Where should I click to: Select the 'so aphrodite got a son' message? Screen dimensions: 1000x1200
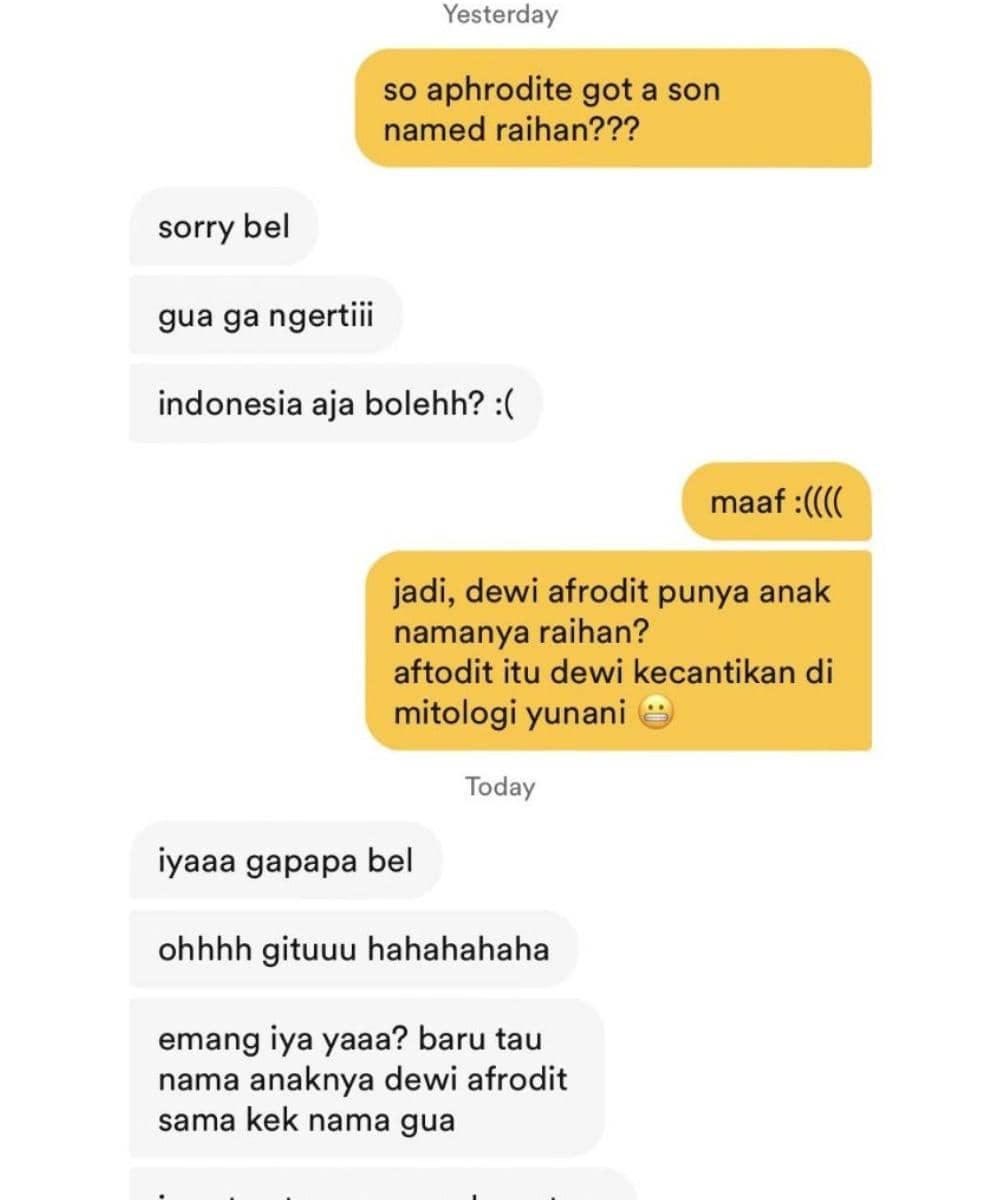[613, 109]
